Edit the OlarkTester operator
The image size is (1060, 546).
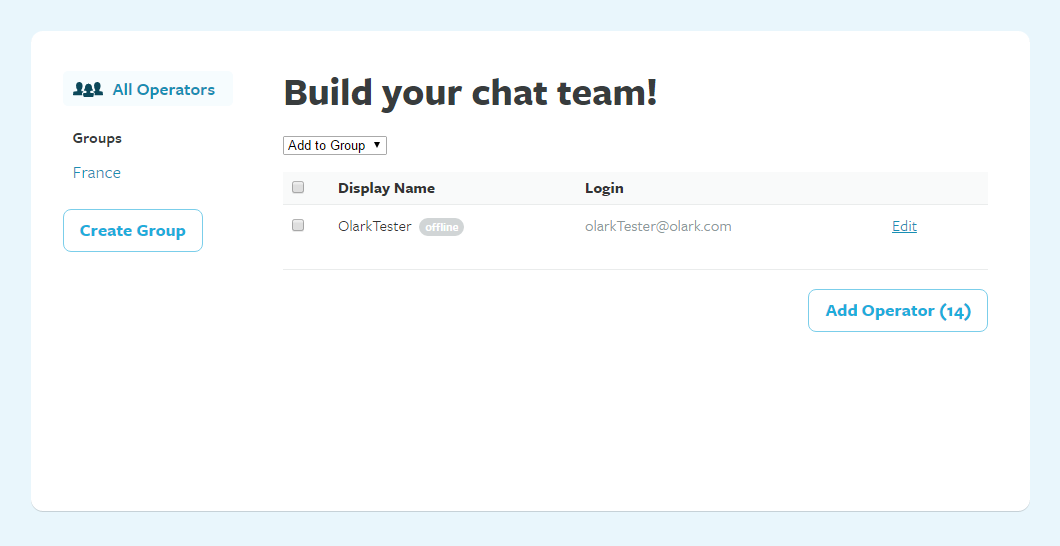coord(904,227)
